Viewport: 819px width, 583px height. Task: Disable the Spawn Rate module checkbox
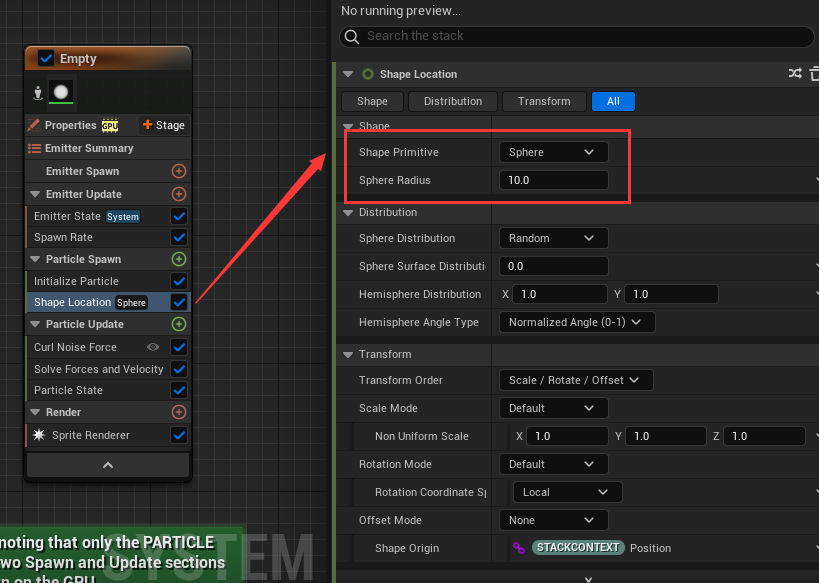179,238
